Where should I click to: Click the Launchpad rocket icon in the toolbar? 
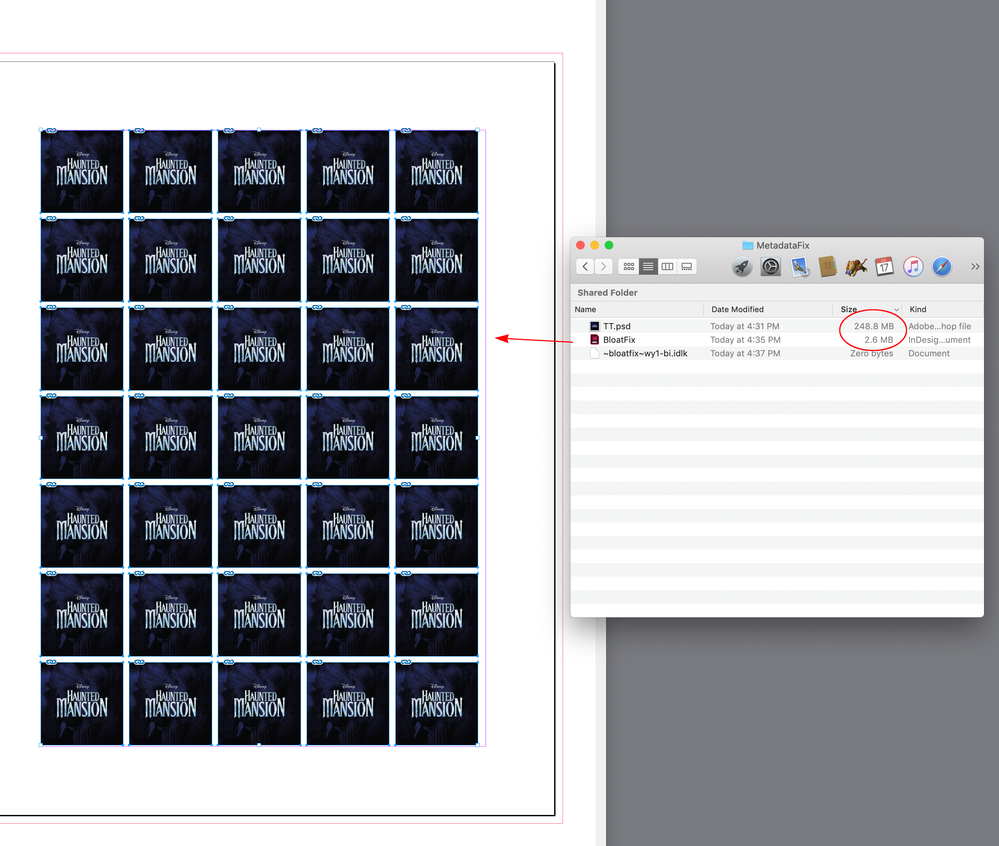tap(741, 266)
